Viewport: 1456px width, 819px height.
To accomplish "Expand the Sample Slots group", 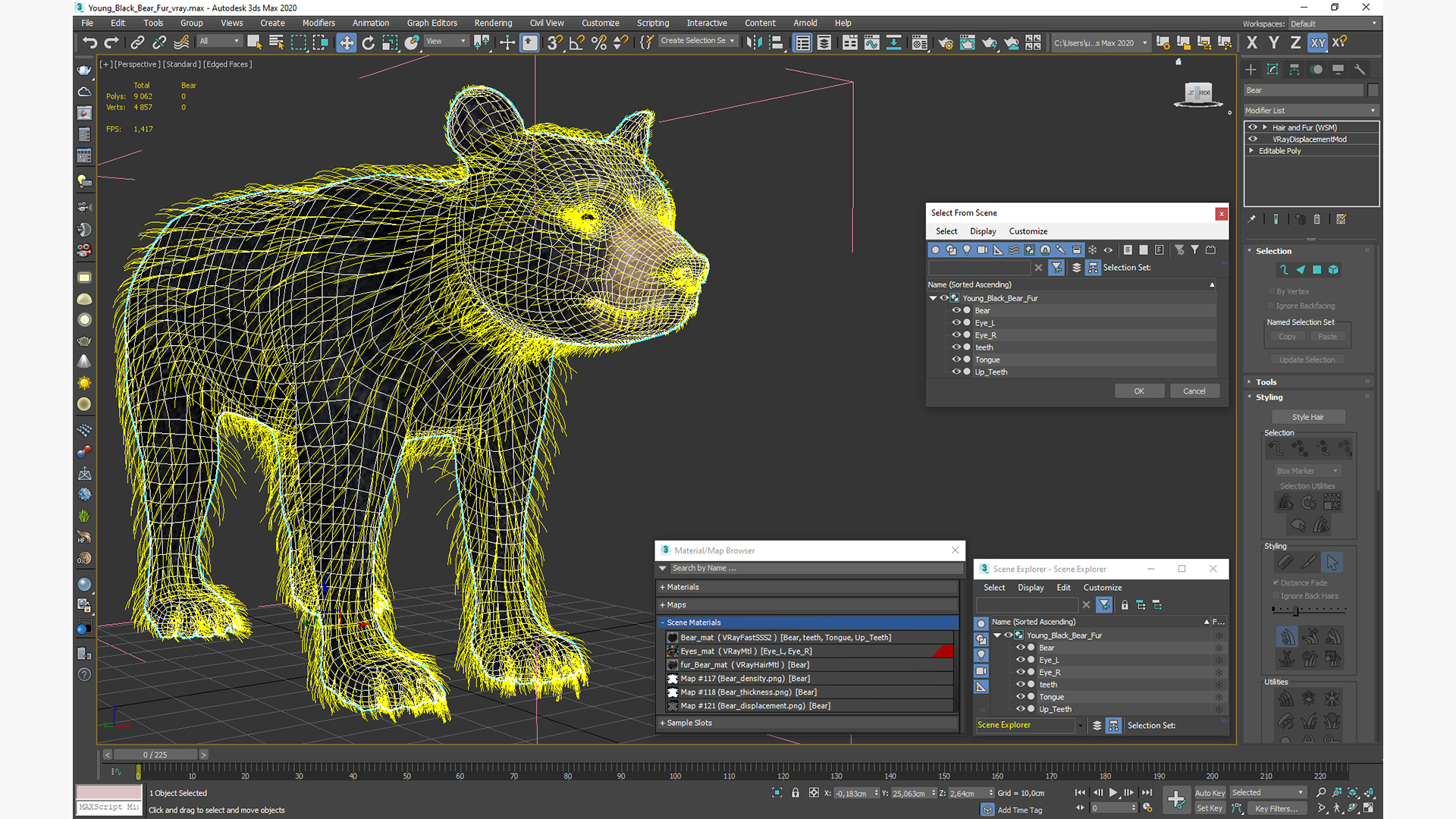I will 808,723.
